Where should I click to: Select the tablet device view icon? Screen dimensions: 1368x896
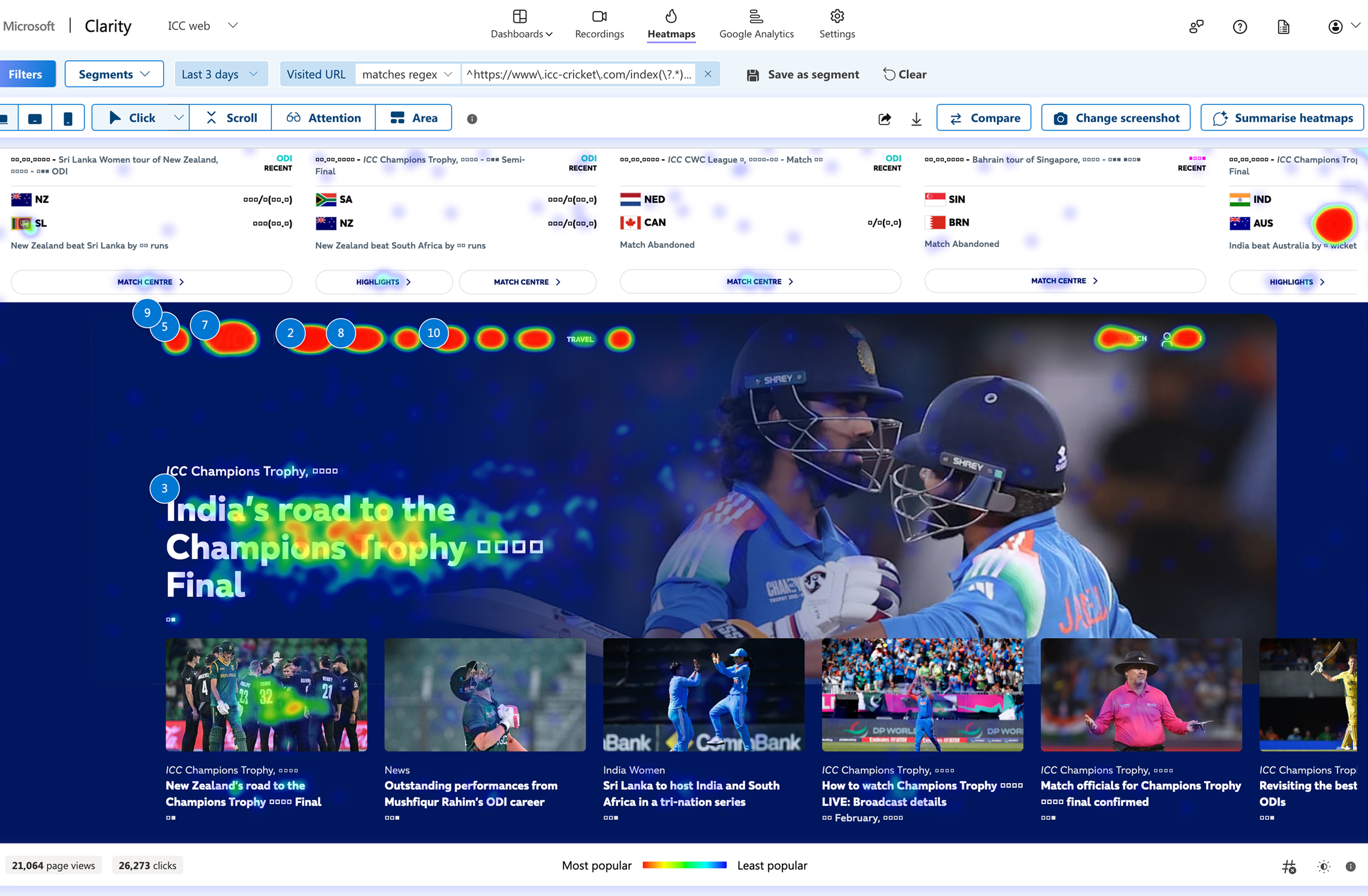[35, 118]
